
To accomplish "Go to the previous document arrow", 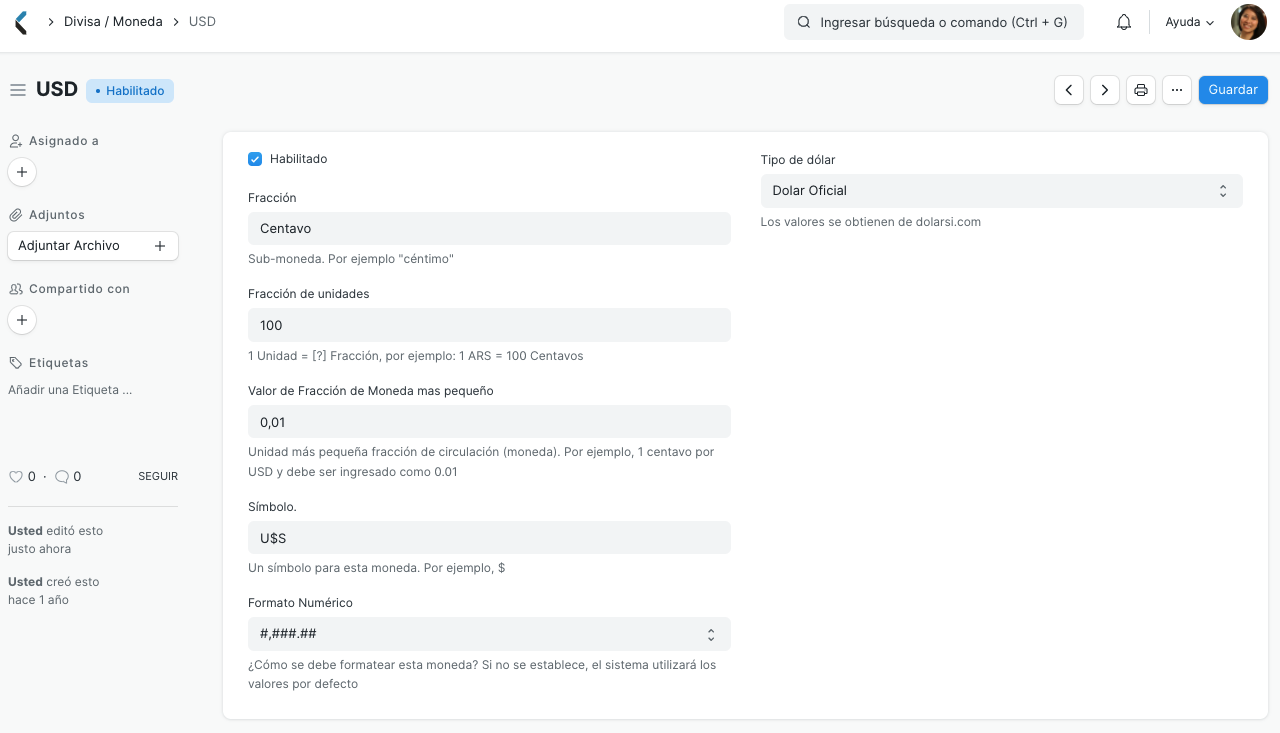I will (x=1069, y=90).
